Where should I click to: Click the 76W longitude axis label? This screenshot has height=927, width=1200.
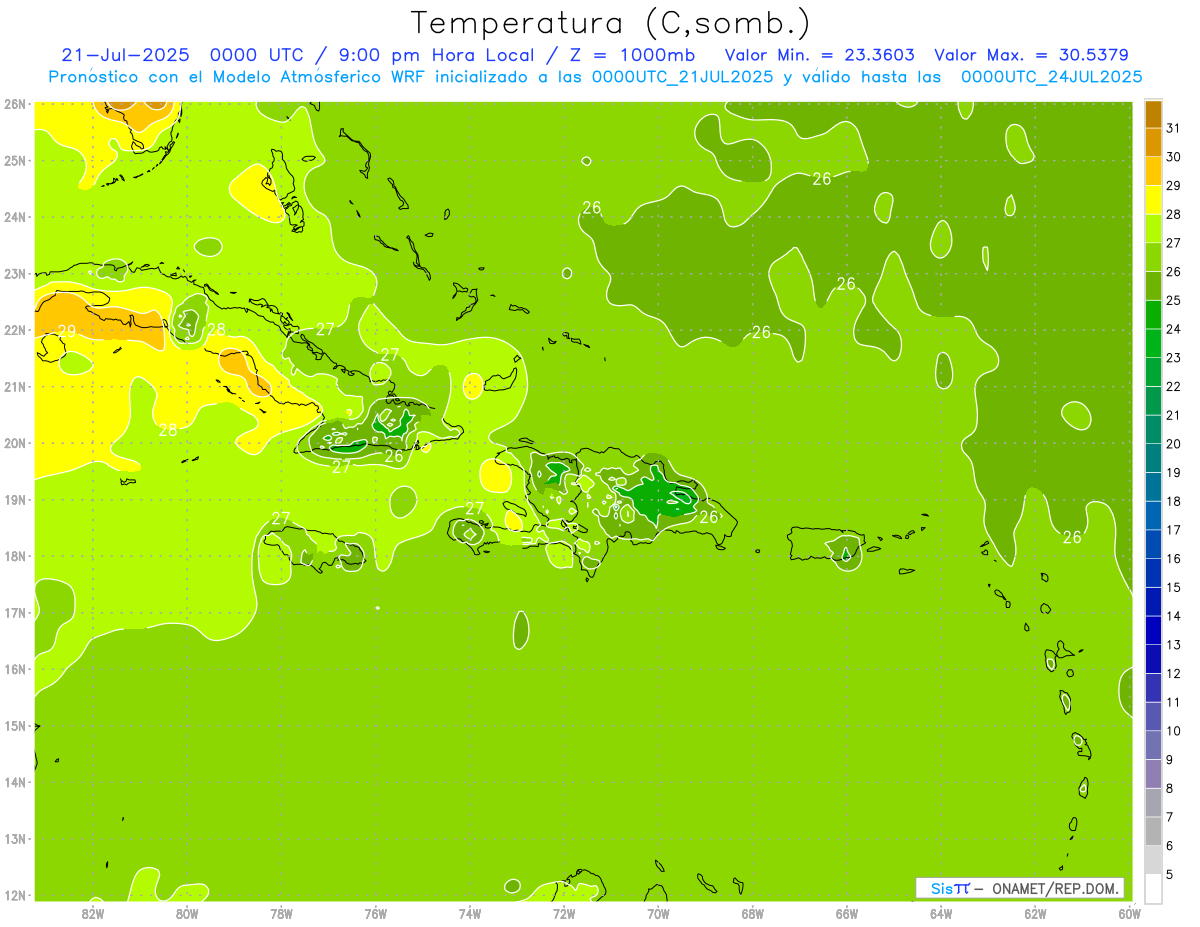pos(376,913)
